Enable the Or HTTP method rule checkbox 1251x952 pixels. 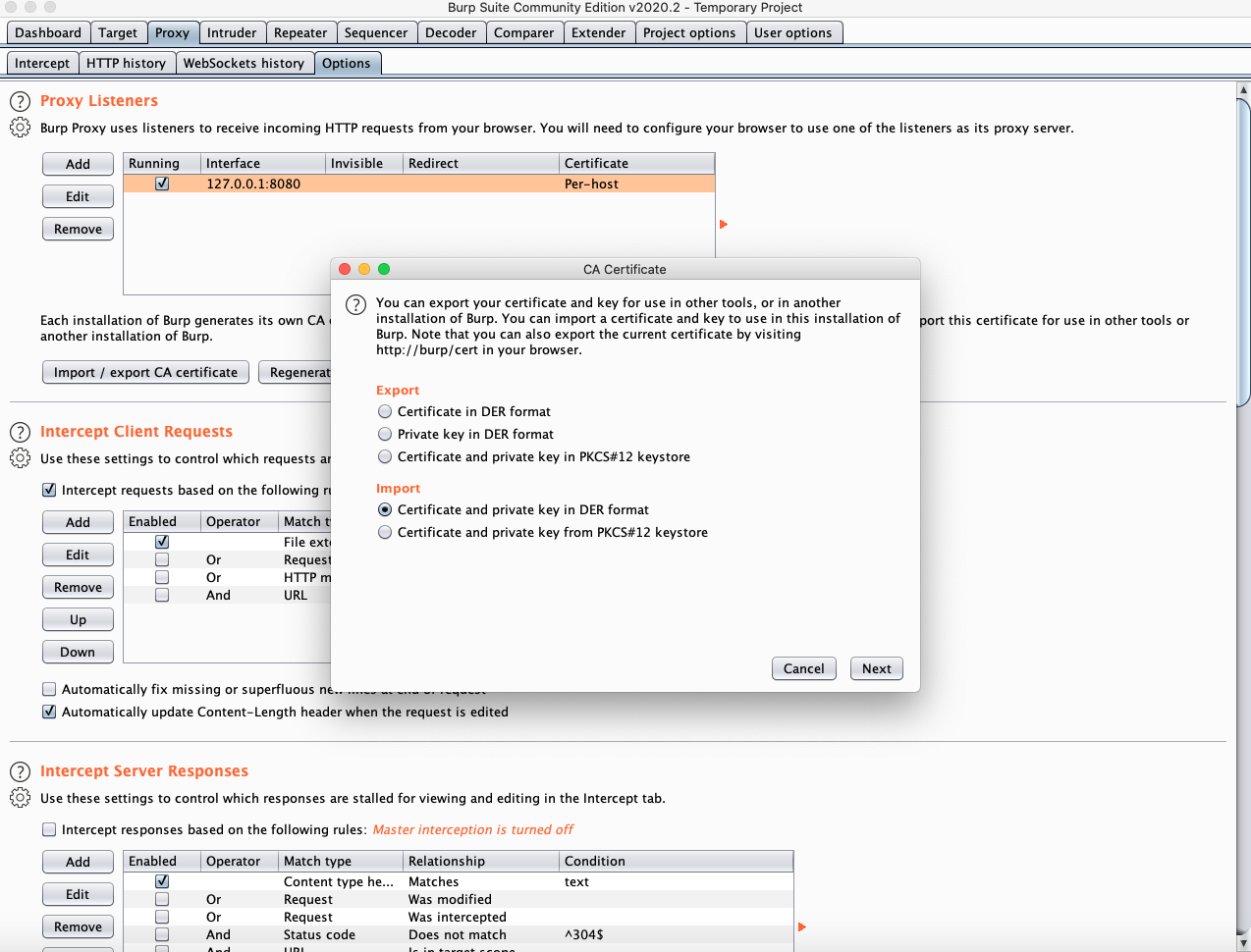162,577
